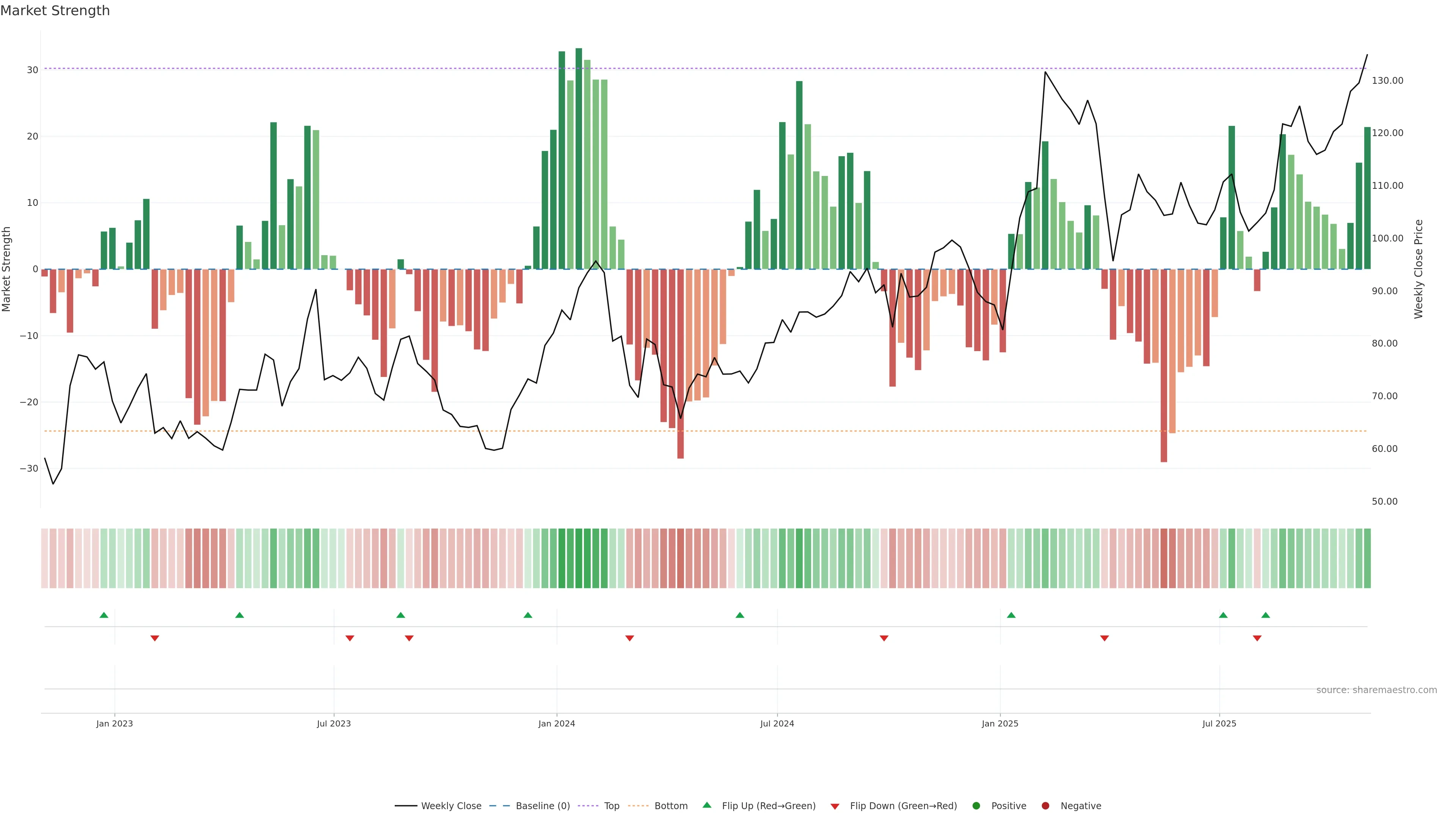Viewport: 1456px width, 819px height.
Task: Click the 130.00 right axis tick label
Action: click(x=1387, y=81)
